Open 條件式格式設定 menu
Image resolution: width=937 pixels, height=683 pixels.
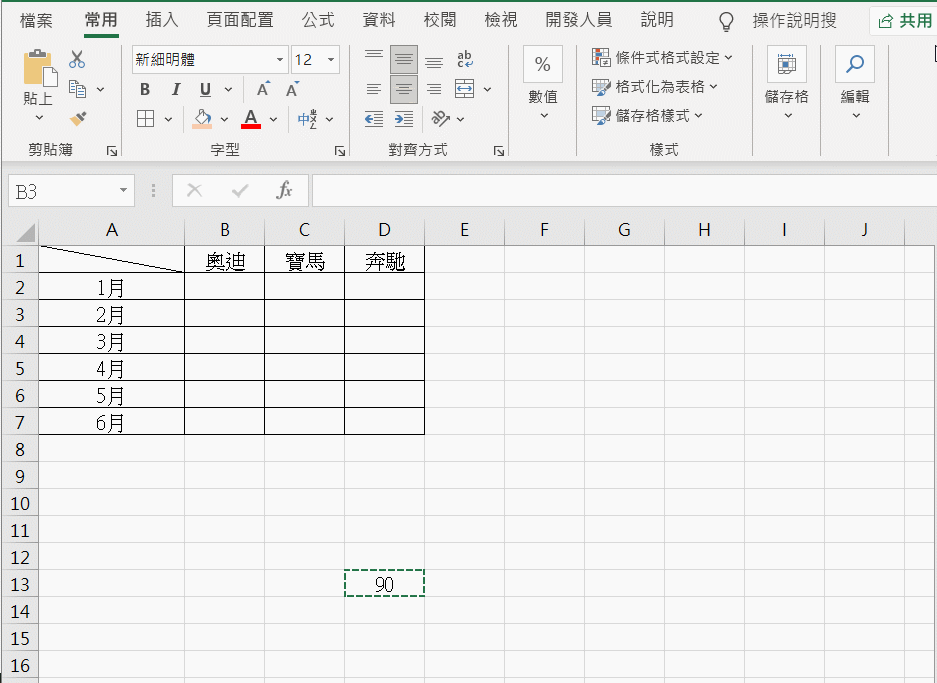pyautogui.click(x=662, y=57)
